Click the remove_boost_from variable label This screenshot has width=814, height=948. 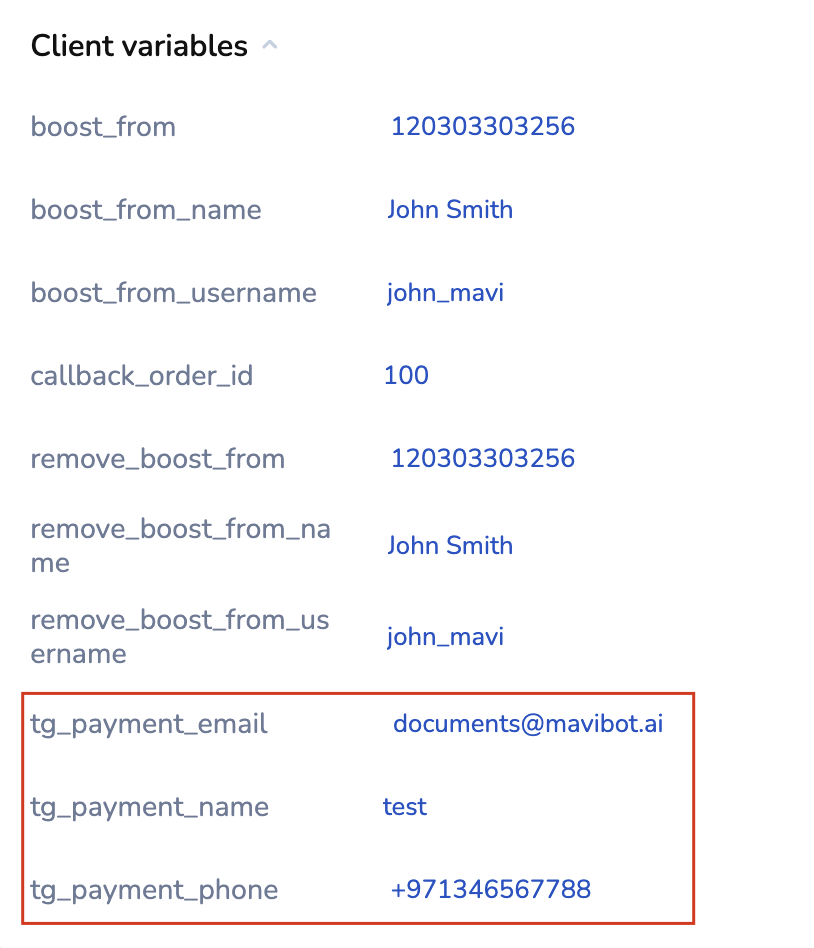[x=158, y=459]
